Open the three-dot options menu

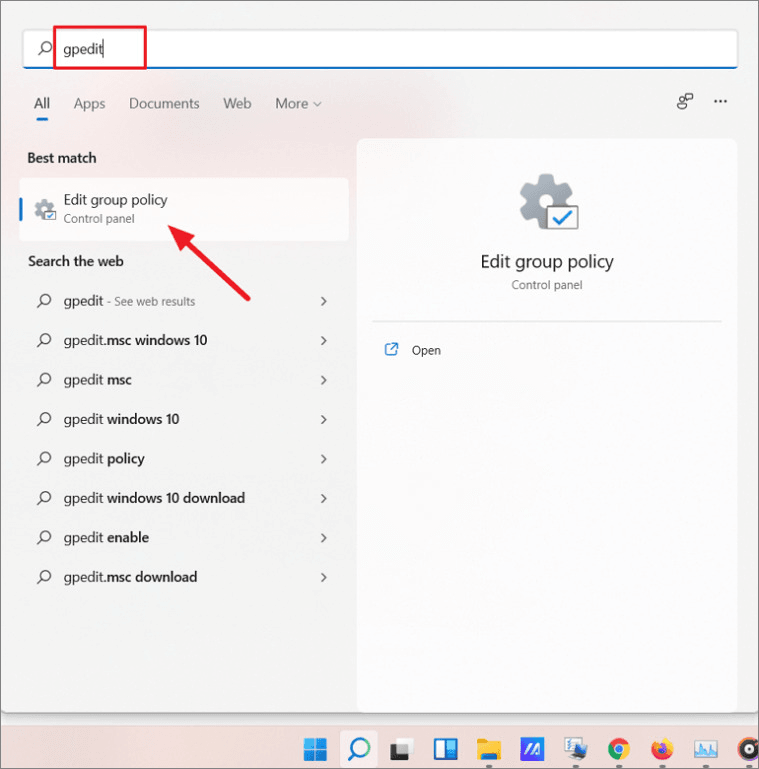tap(720, 102)
